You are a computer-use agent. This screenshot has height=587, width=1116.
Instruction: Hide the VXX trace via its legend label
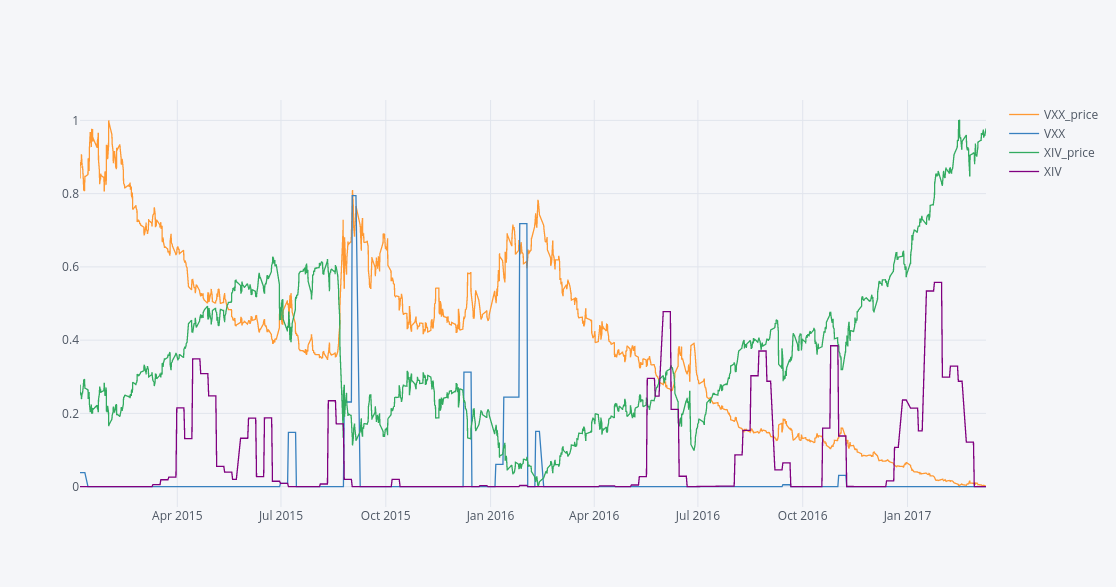1054,134
